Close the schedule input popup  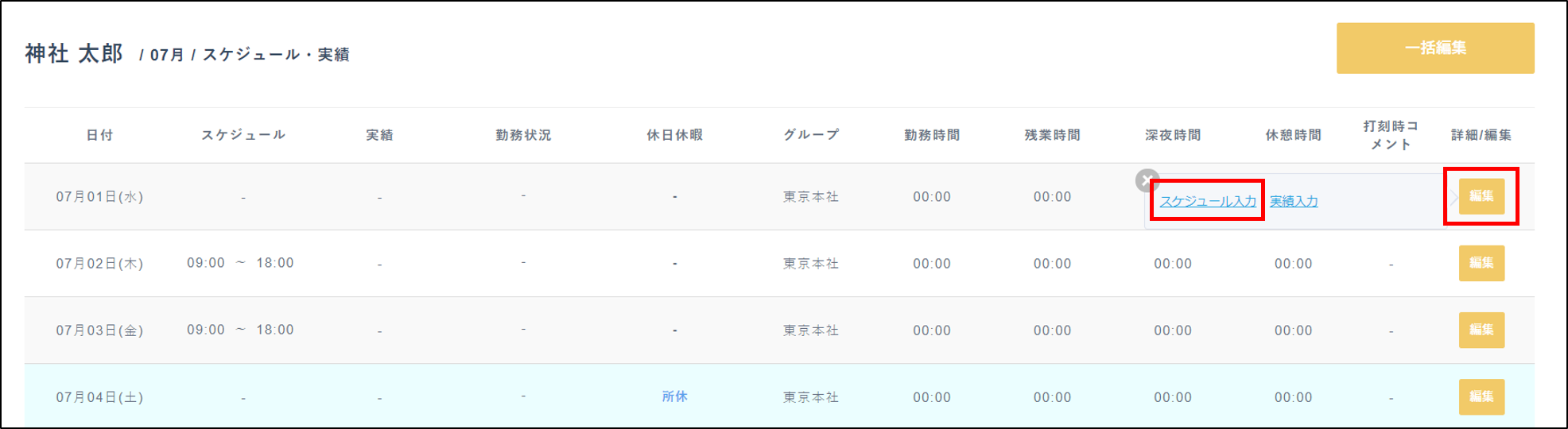coord(1147,181)
